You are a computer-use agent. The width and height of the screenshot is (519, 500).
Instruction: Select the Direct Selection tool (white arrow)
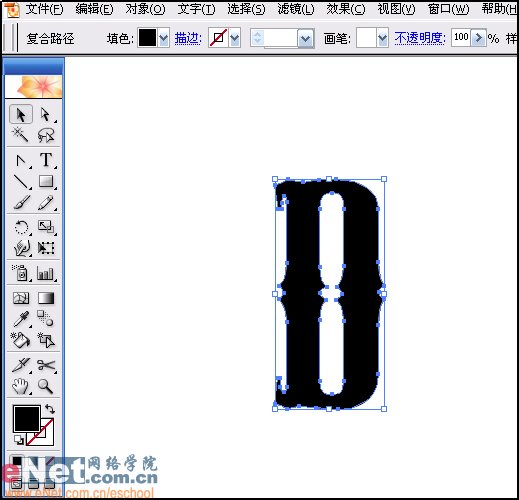click(x=46, y=114)
